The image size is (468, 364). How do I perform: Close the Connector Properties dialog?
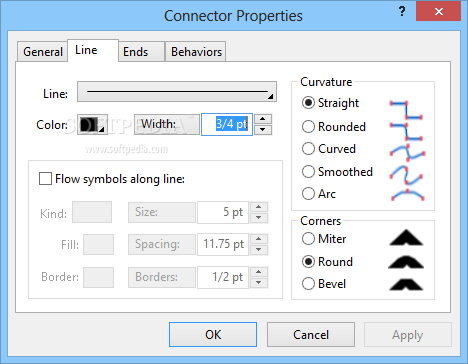click(438, 12)
